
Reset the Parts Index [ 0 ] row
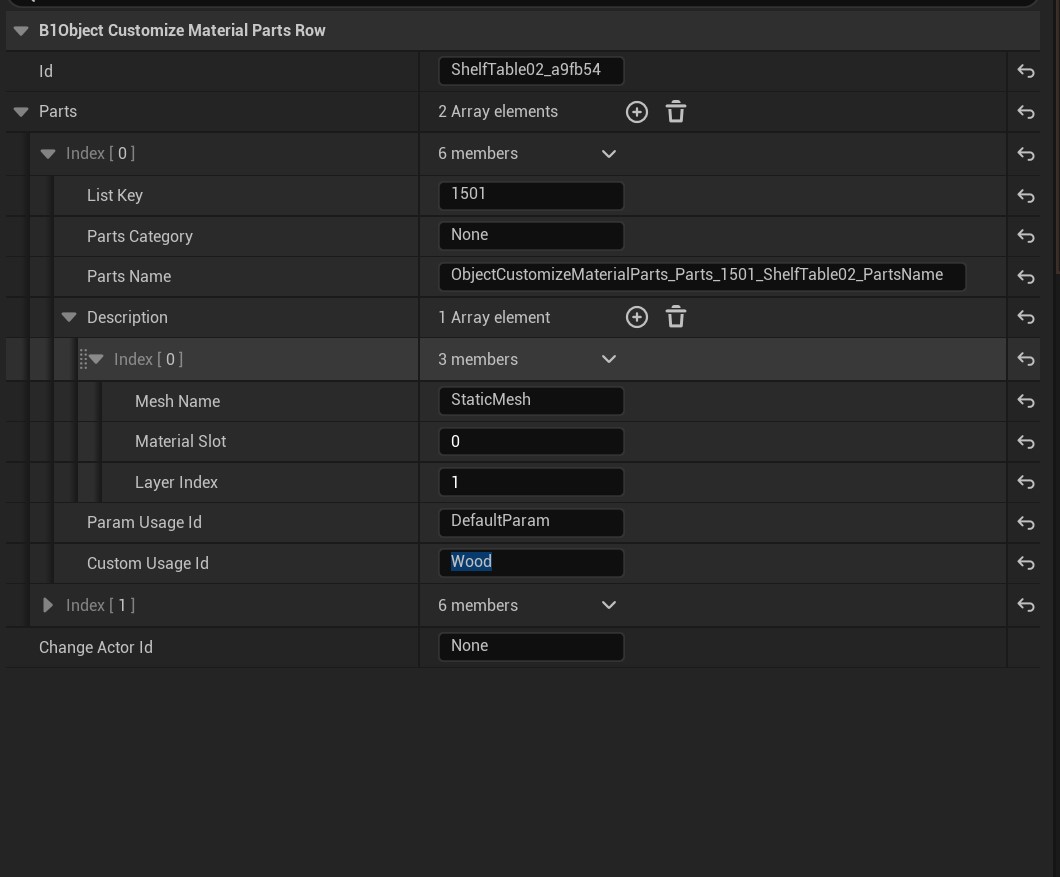(1026, 154)
